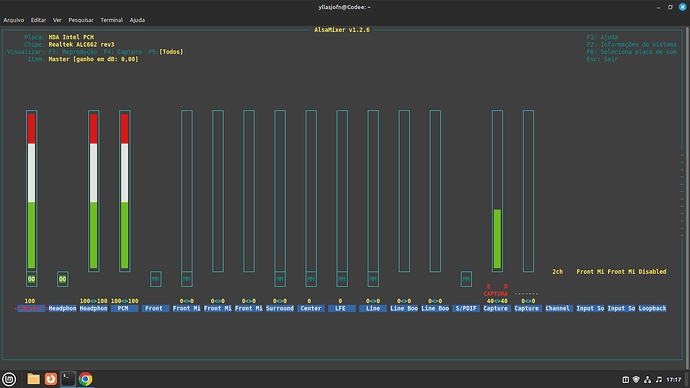Select the Disabled Loopback value
This screenshot has width=690, height=388.
(x=652, y=271)
